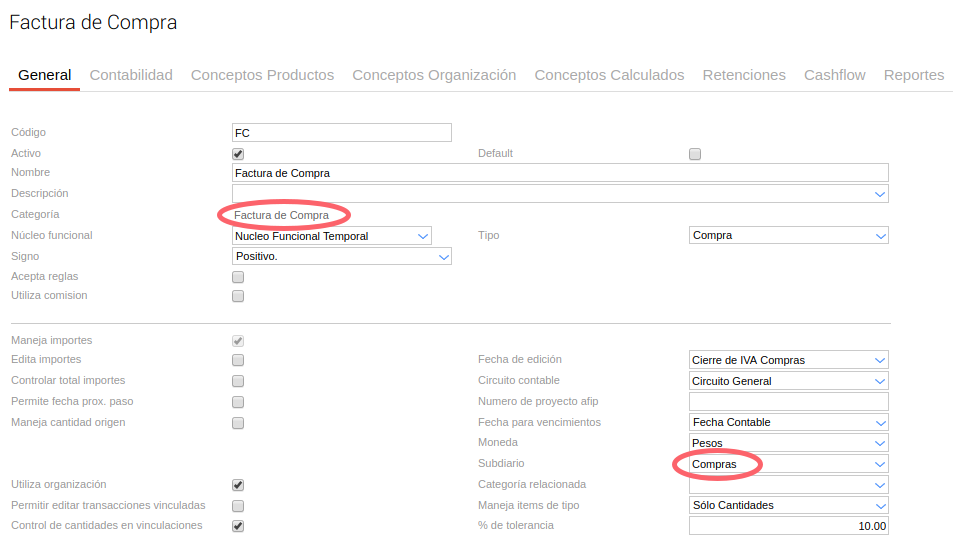This screenshot has height=539, width=953.
Task: Uncheck the Utiliza organización checkbox
Action: (x=238, y=485)
